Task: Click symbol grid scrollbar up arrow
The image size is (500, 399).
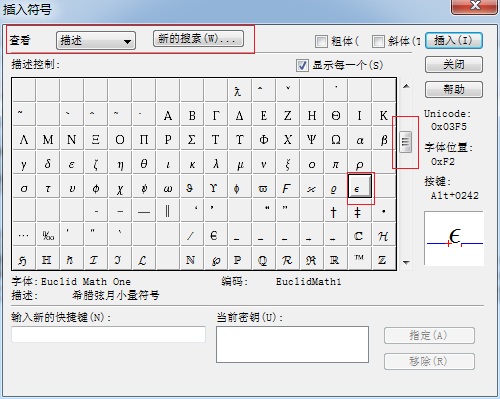Action: [406, 86]
